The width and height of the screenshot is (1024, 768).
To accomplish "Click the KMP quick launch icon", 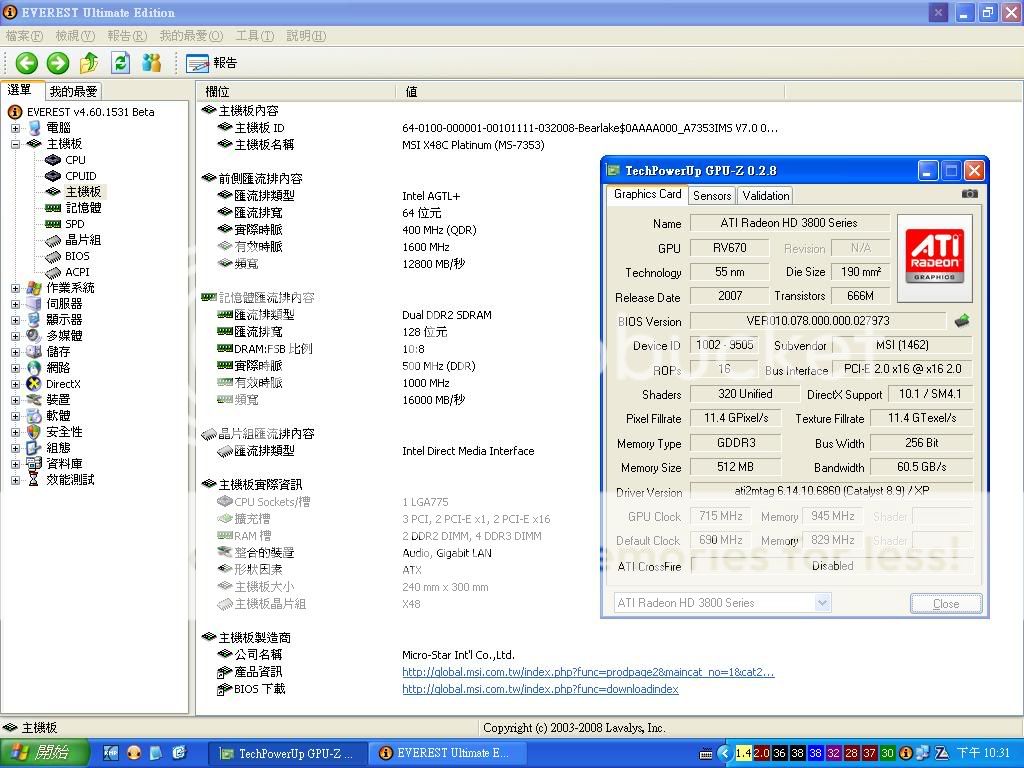I will click(x=110, y=753).
